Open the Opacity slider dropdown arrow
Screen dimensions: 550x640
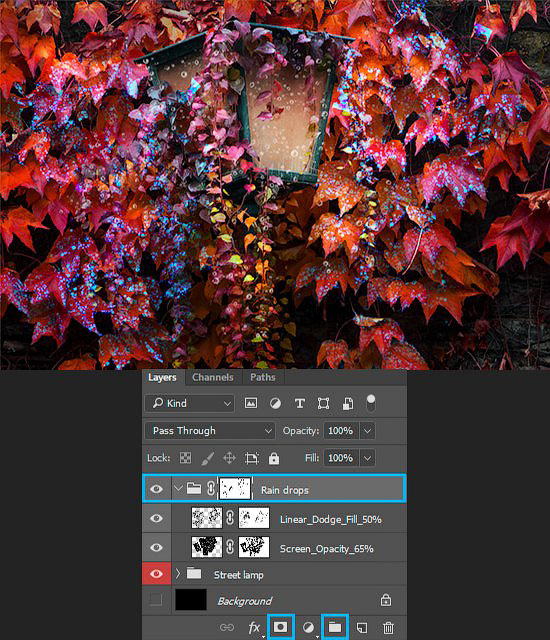pos(367,431)
